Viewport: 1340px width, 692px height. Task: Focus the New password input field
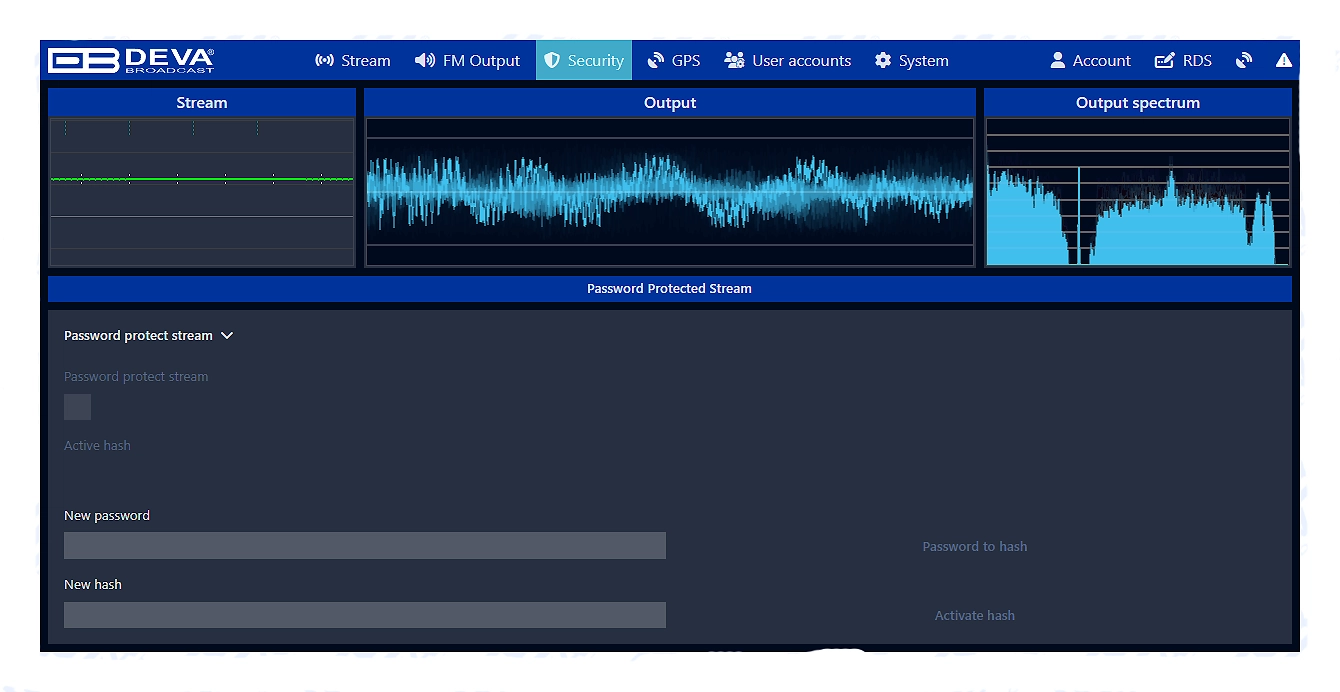365,546
